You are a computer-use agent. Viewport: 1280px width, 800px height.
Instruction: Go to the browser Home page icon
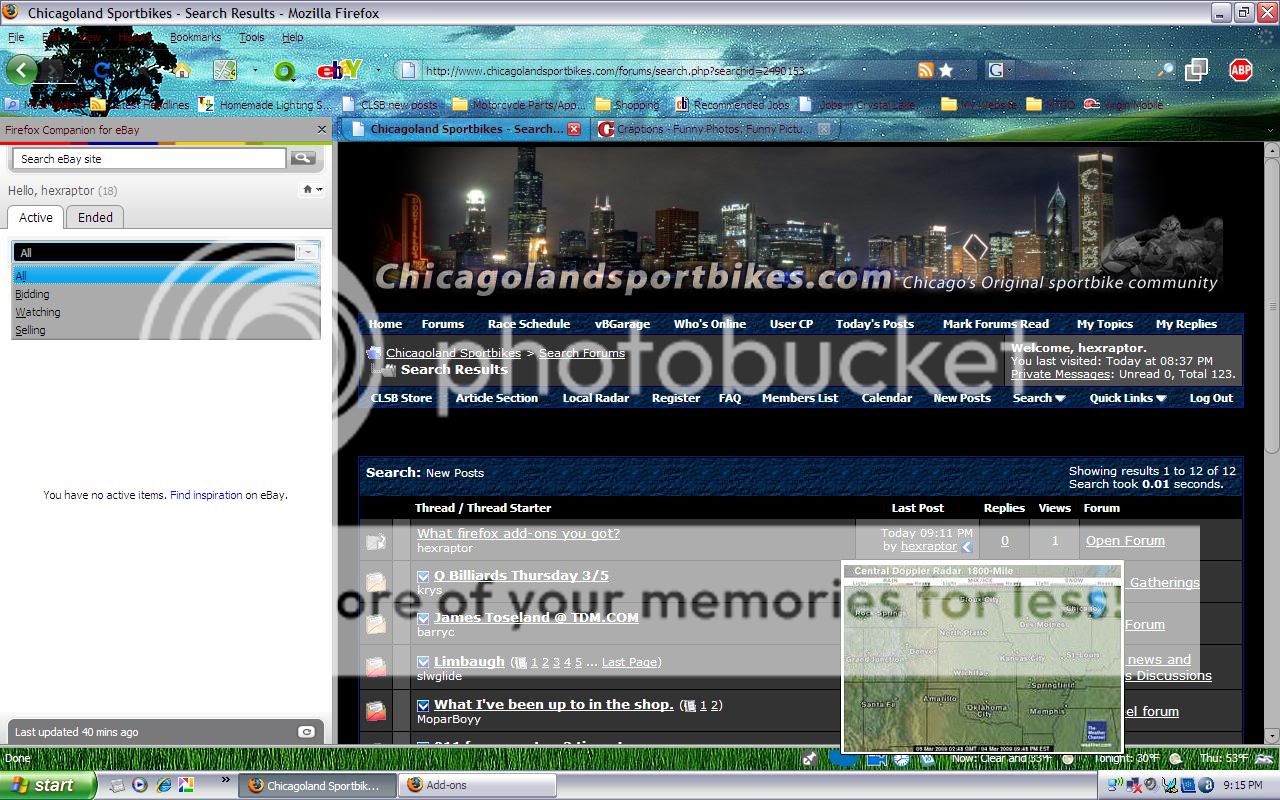[x=182, y=70]
